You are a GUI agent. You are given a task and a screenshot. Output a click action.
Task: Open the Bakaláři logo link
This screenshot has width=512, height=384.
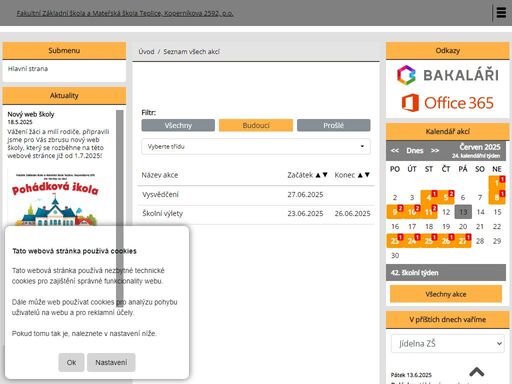tap(448, 75)
